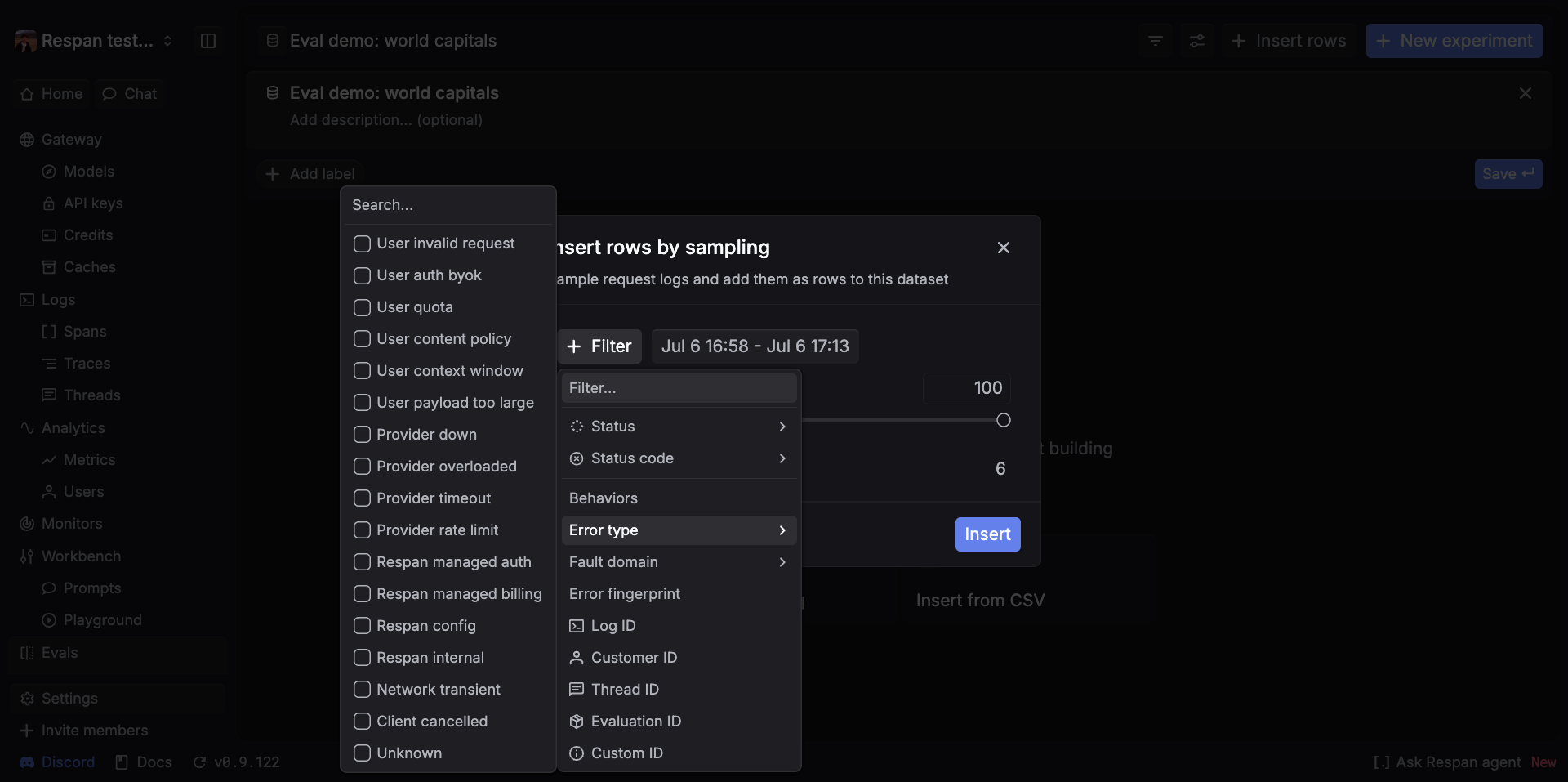Check User invalid request
The width and height of the screenshot is (1568, 782).
pos(362,244)
